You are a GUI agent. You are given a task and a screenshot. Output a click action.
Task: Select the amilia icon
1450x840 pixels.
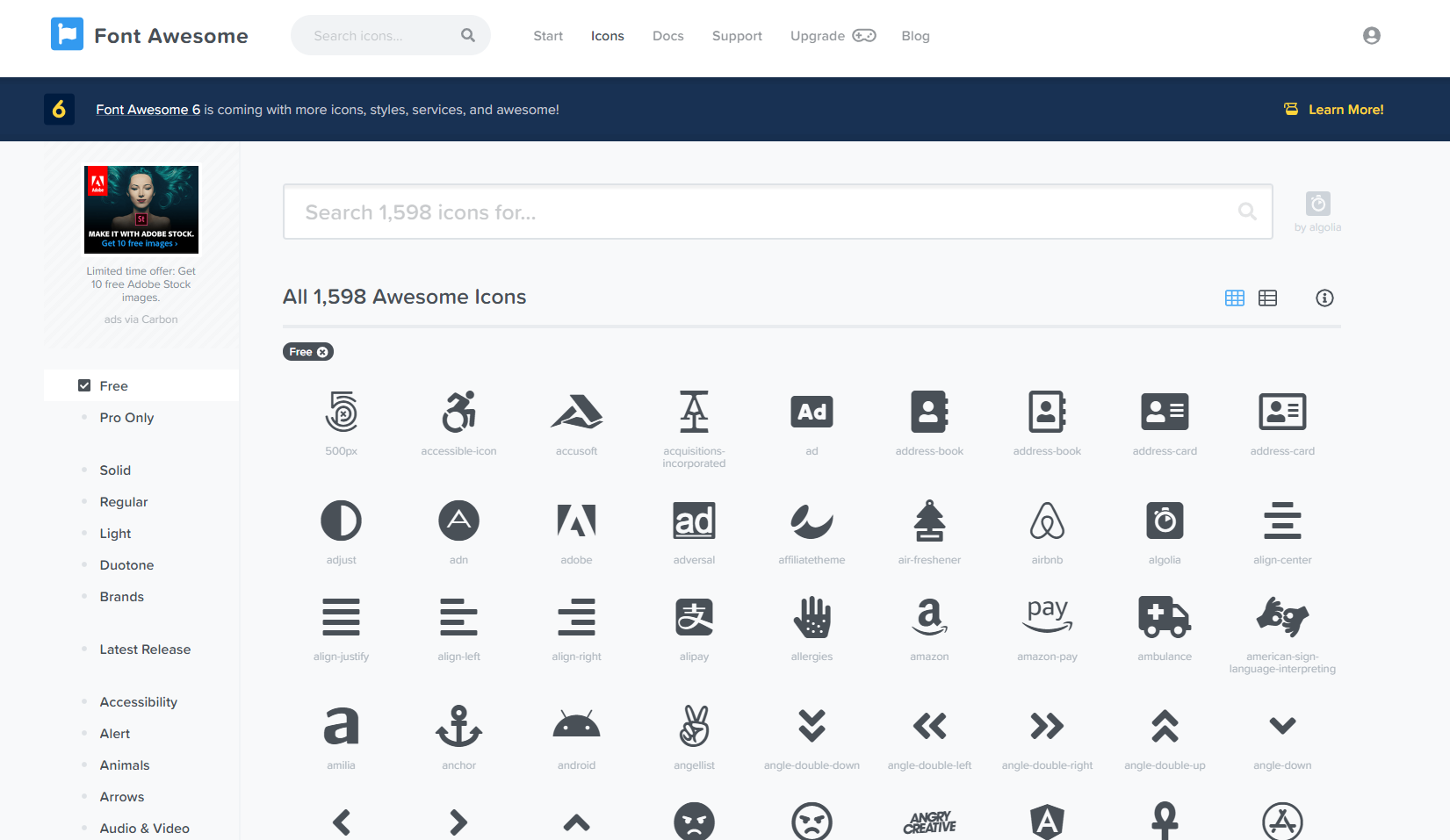[341, 726]
